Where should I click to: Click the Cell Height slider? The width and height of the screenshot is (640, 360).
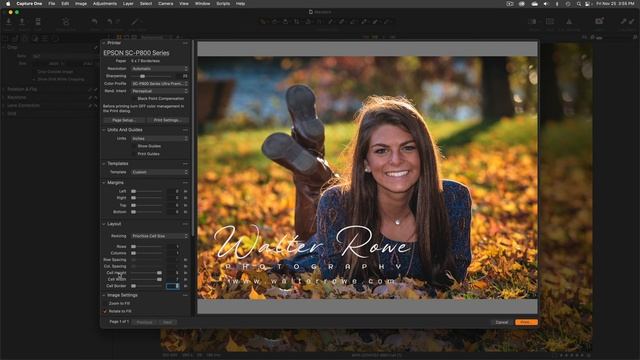pos(147,273)
